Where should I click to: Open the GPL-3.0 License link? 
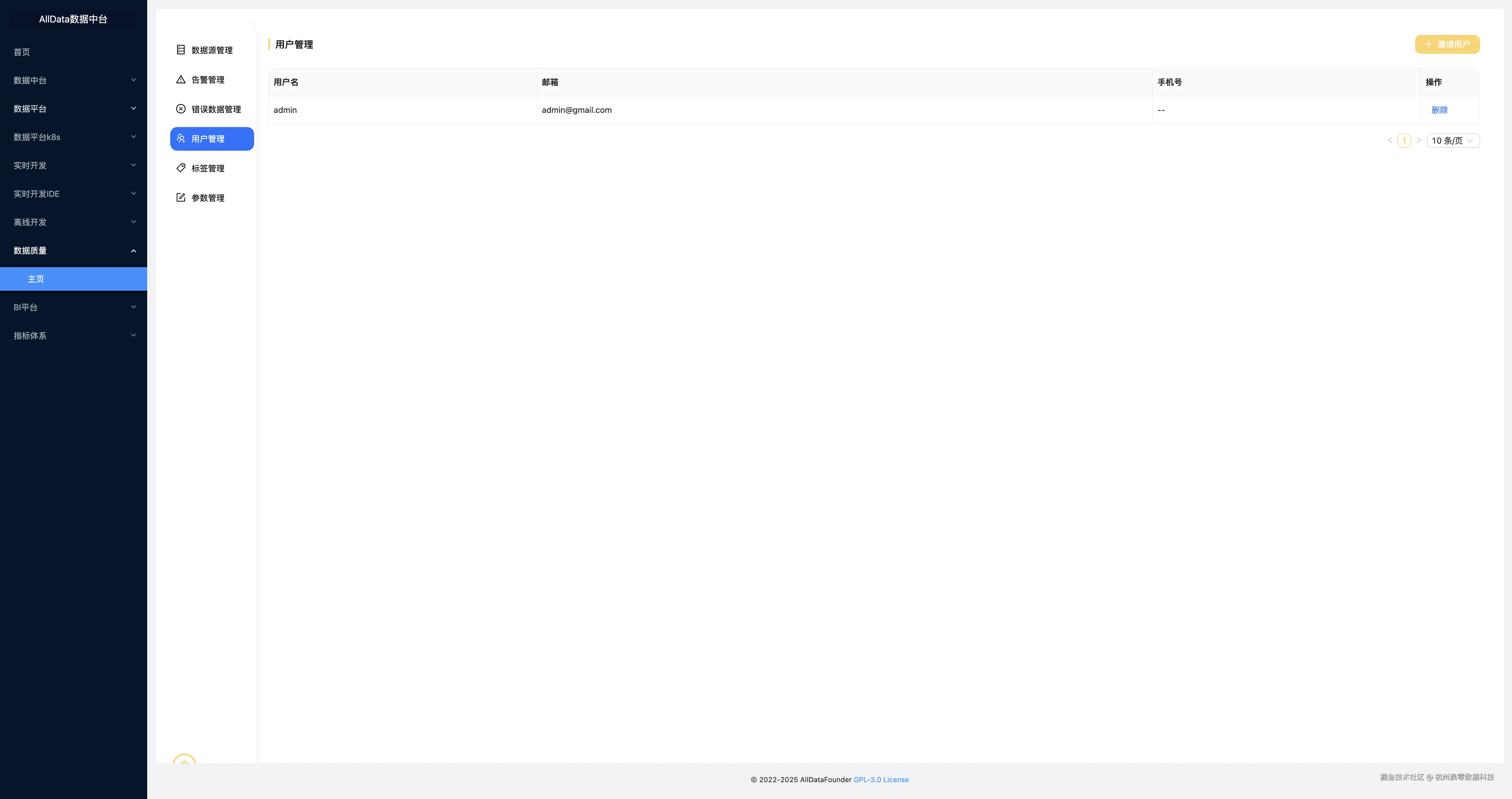click(880, 779)
